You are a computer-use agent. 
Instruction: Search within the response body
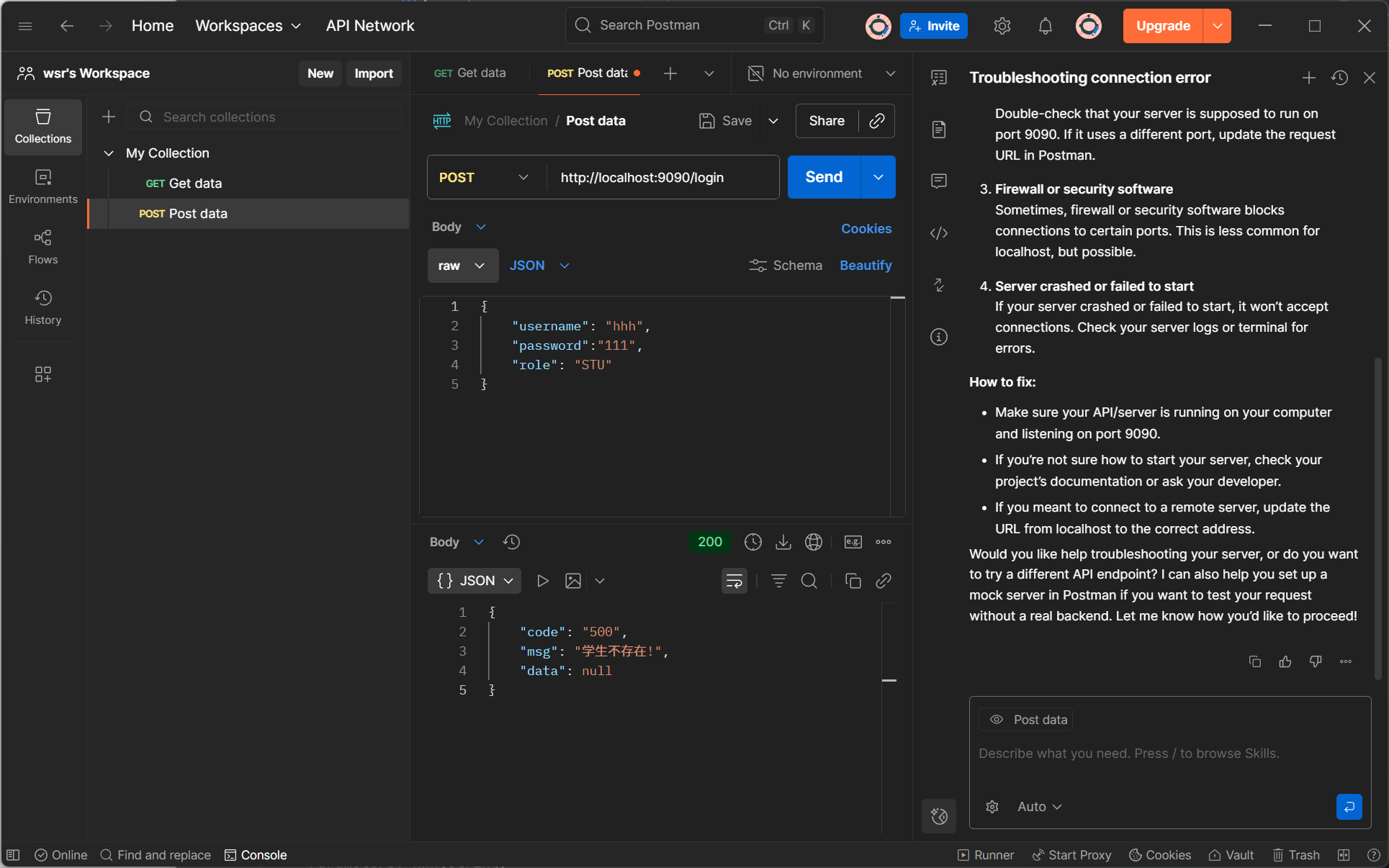tap(809, 581)
